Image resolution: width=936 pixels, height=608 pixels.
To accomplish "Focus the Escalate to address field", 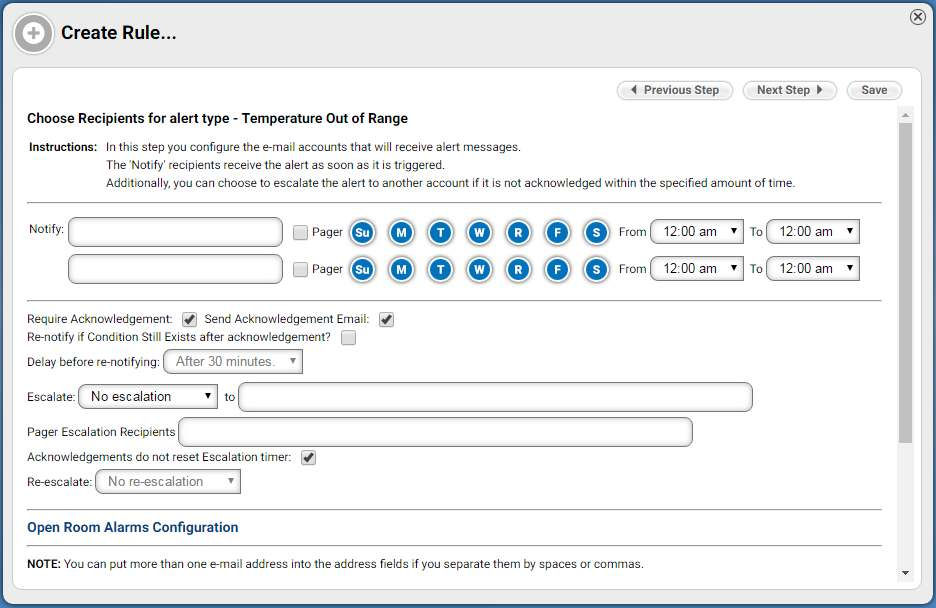I will pyautogui.click(x=495, y=397).
